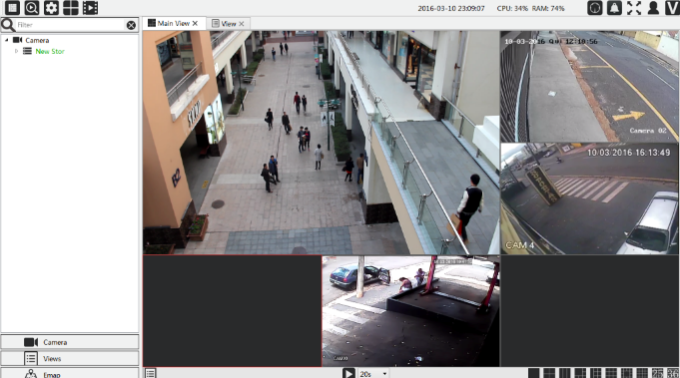Click the headset intercom icon
This screenshot has width=680, height=378.
(x=595, y=8)
